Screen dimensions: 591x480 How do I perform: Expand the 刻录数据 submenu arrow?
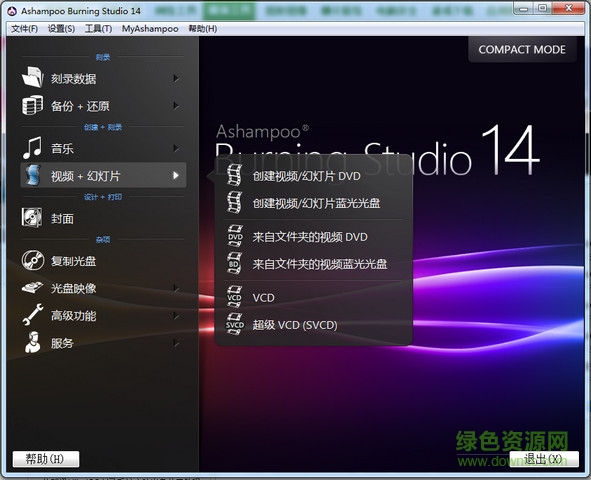[176, 78]
